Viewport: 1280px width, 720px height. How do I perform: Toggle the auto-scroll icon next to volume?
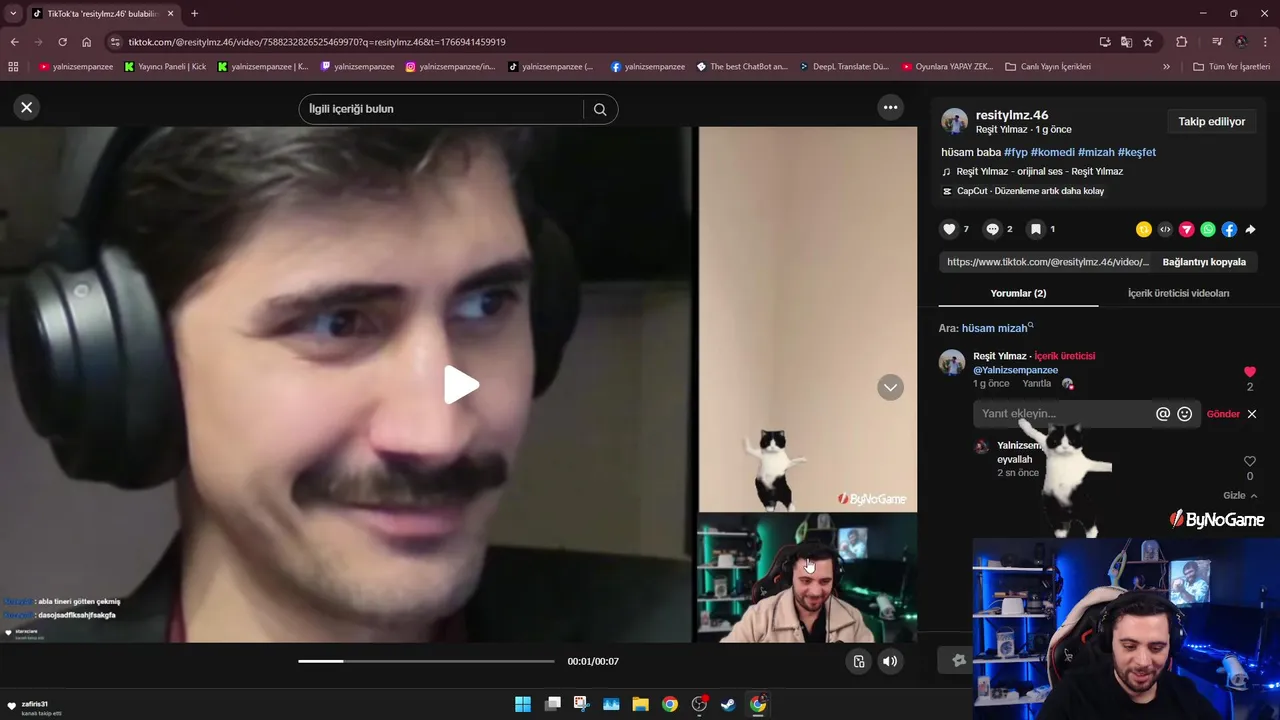coord(858,661)
